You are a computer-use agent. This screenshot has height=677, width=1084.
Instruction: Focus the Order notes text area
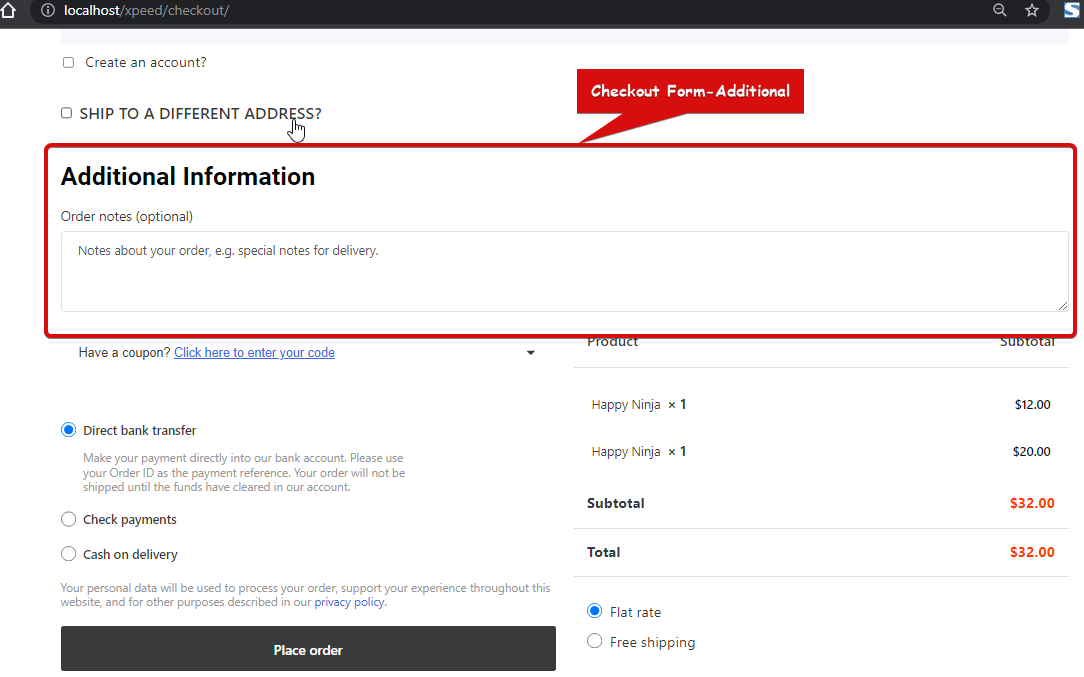point(564,271)
